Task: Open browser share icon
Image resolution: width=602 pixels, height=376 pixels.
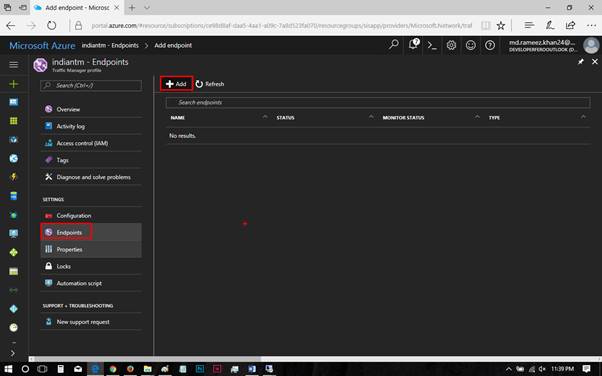Action: point(571,25)
